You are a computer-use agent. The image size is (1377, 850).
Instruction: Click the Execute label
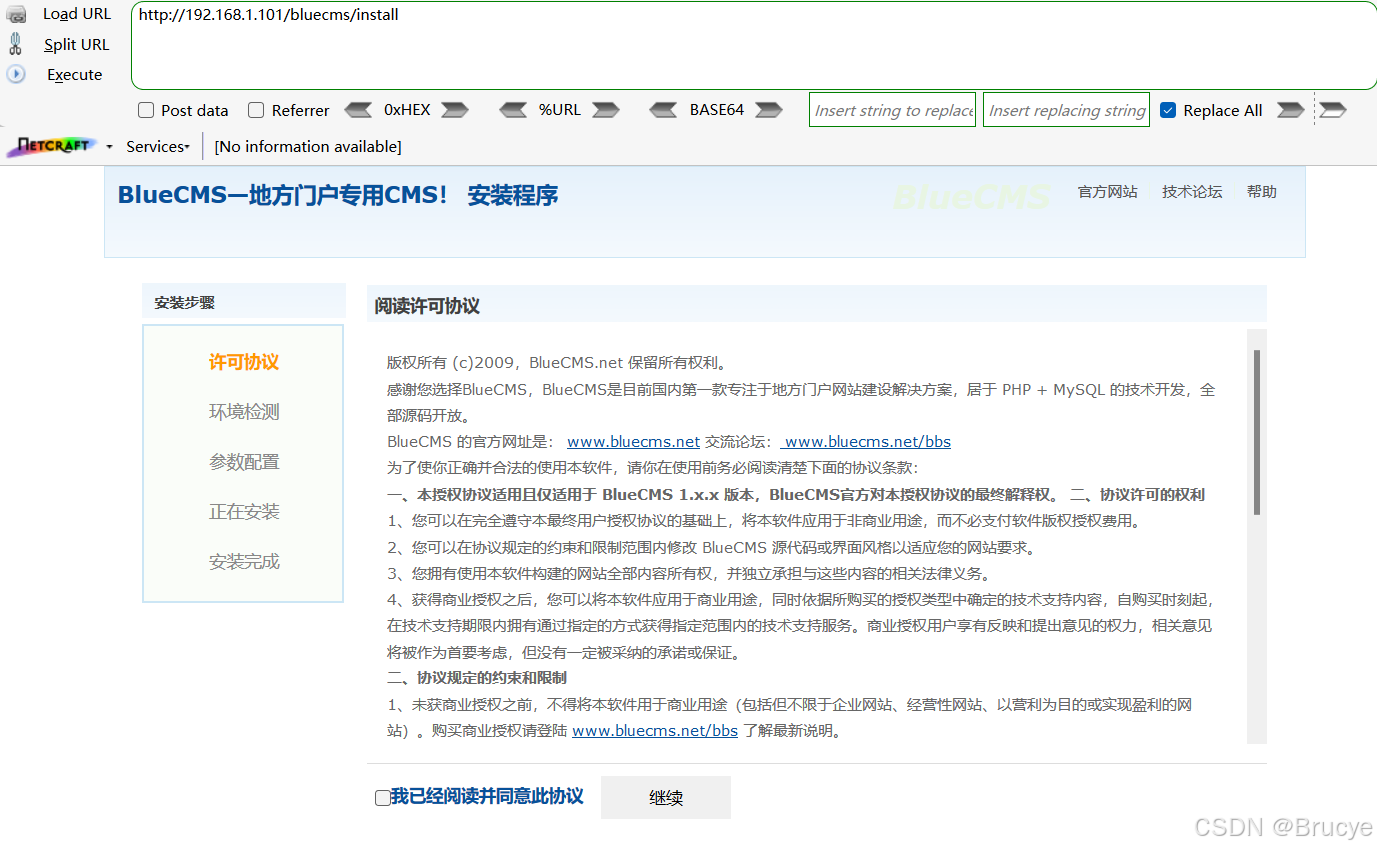pos(75,74)
